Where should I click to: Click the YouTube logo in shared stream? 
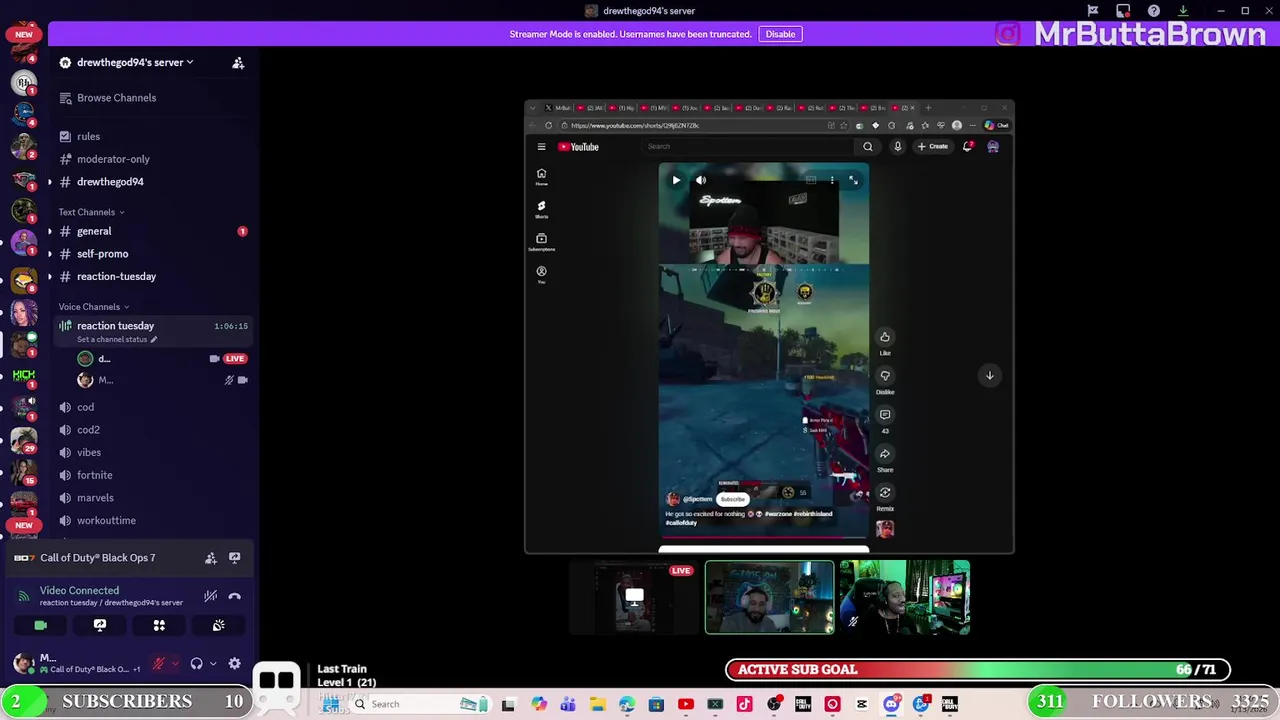(578, 147)
